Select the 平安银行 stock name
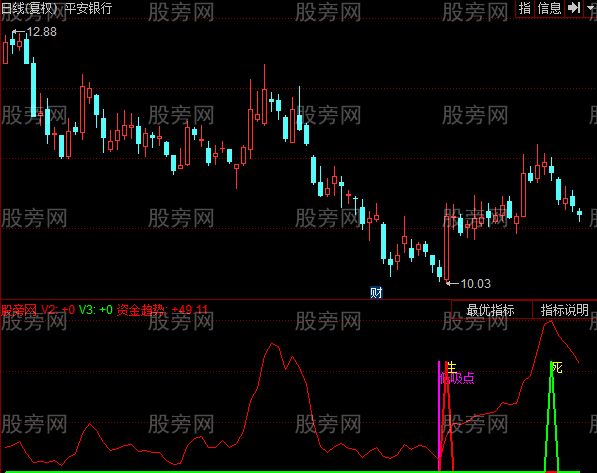 [88, 8]
